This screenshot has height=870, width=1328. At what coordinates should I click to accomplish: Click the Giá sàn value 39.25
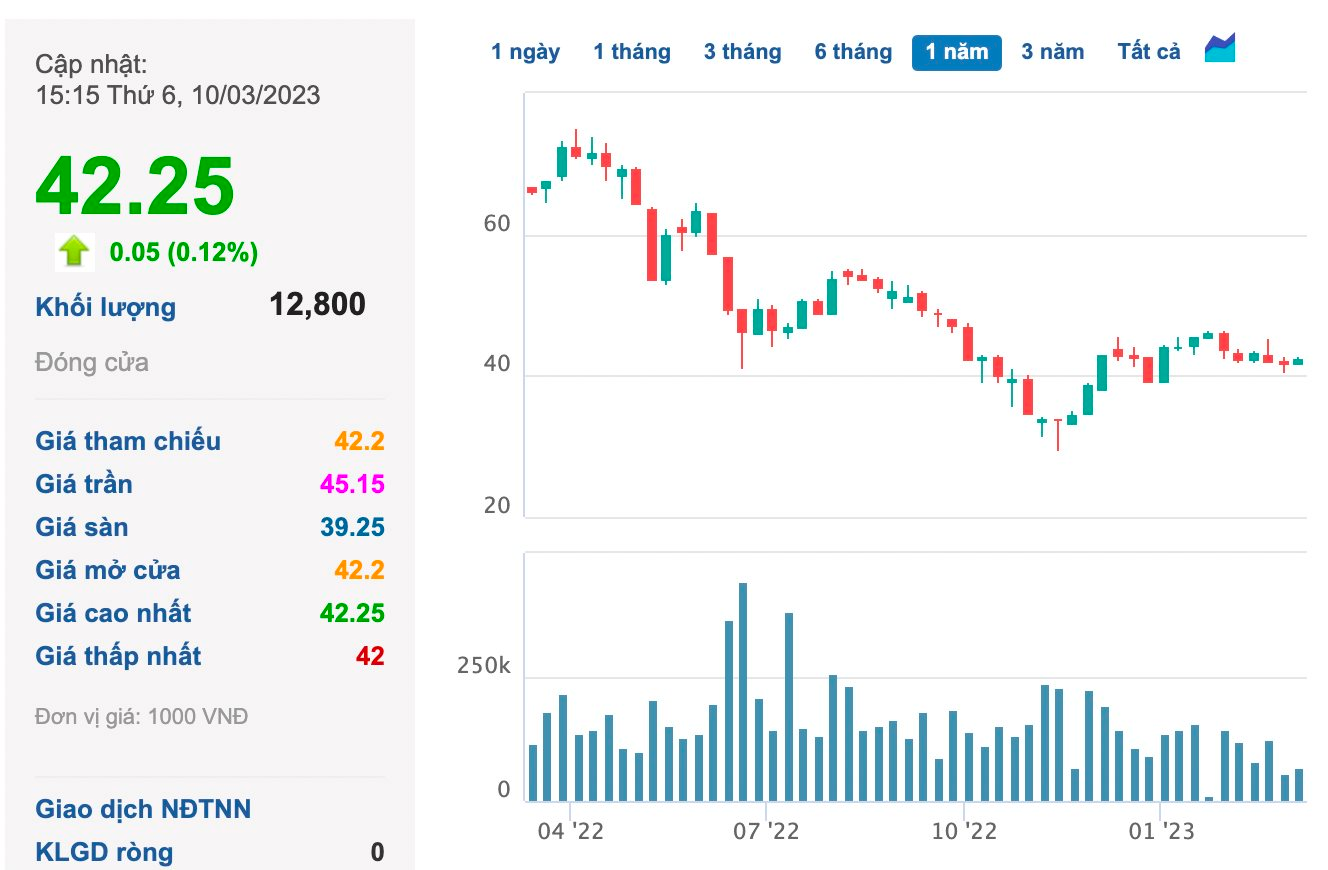tap(352, 527)
